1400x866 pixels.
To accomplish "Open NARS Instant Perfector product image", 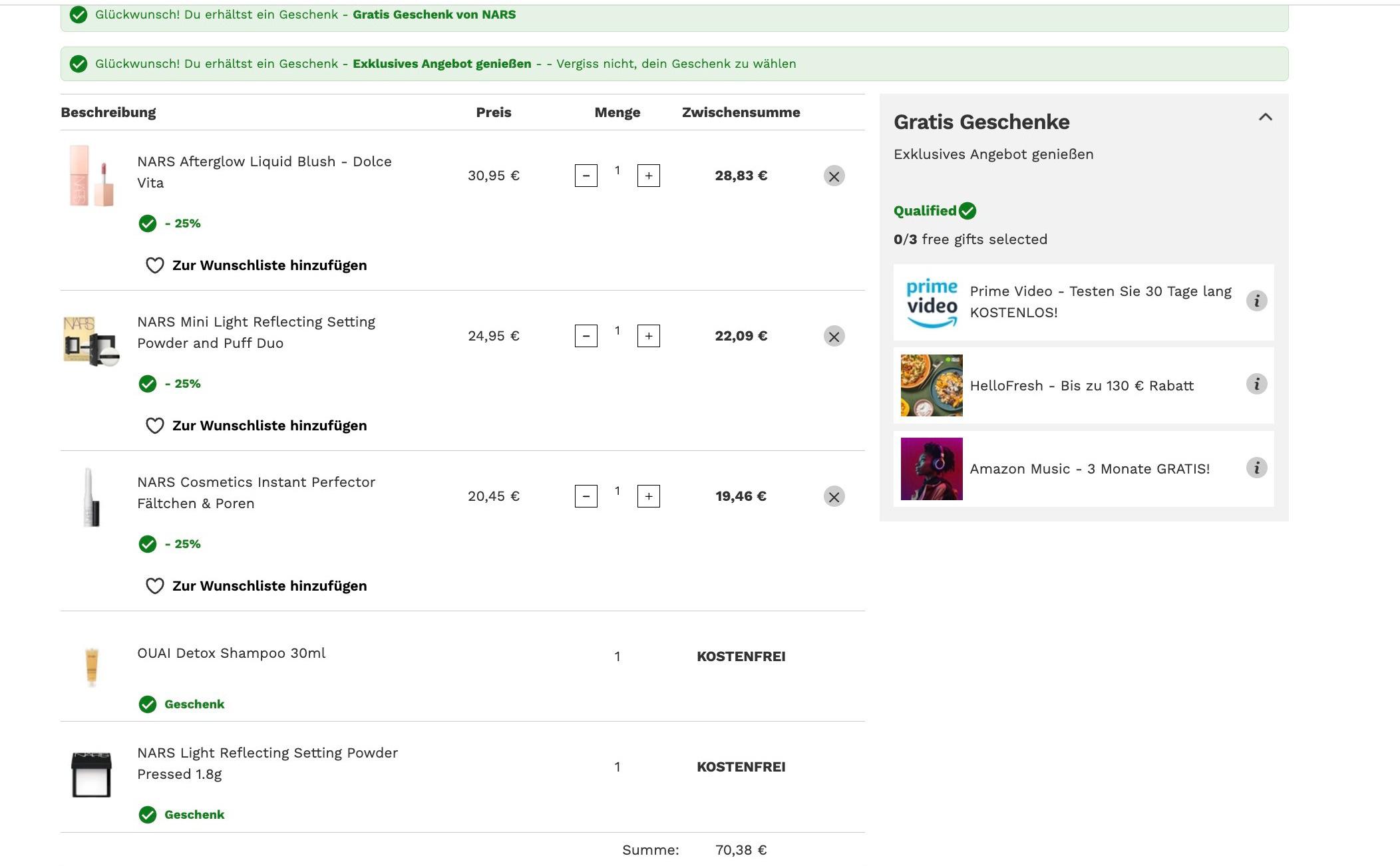I will point(91,498).
